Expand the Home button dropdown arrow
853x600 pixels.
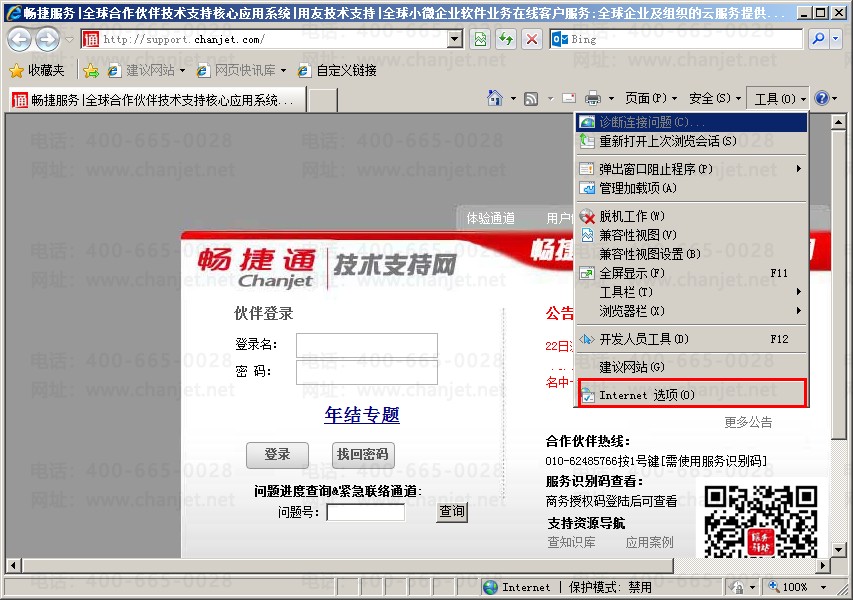[513, 98]
